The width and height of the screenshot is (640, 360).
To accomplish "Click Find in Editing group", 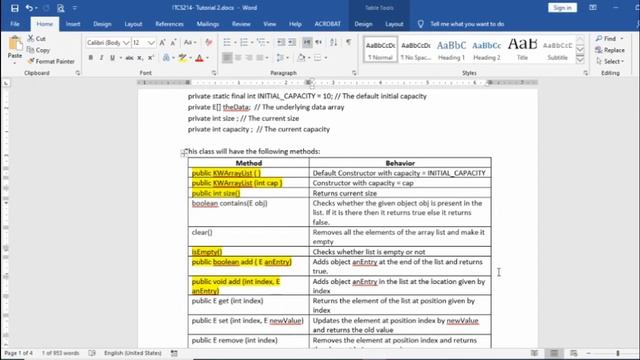I will [609, 38].
